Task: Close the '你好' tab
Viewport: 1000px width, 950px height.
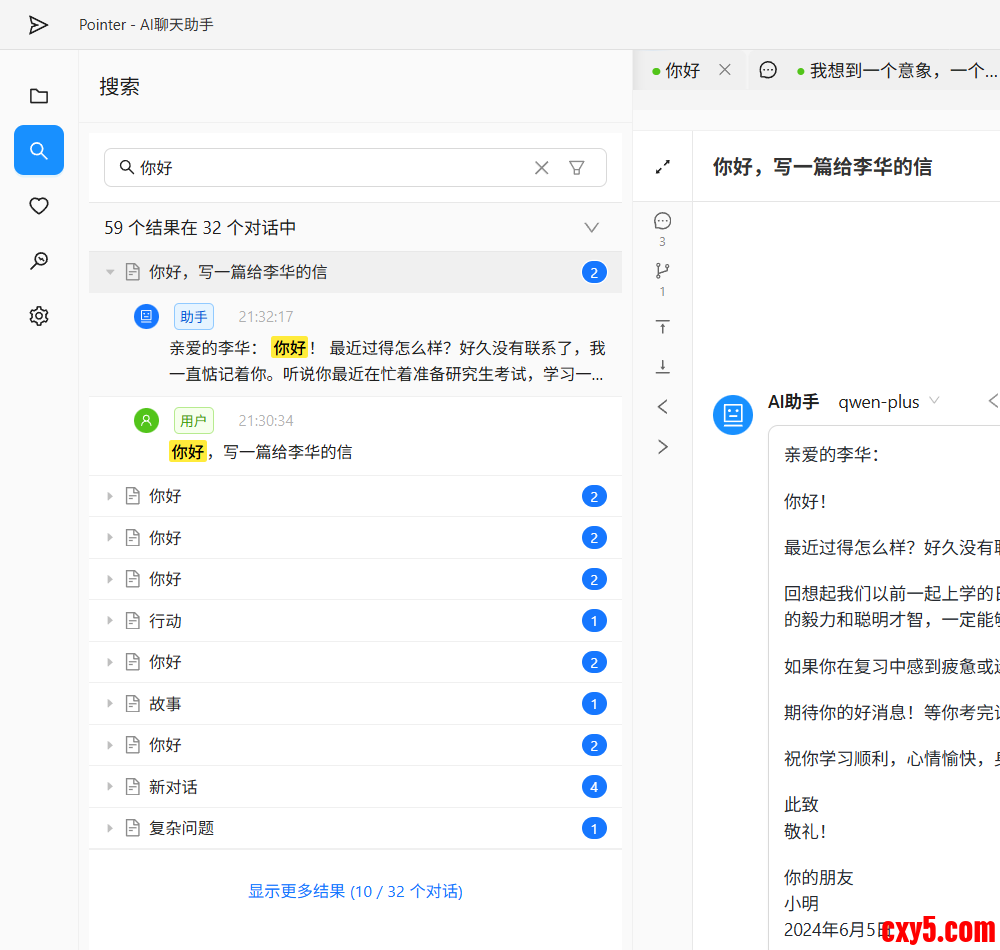Action: [x=725, y=70]
